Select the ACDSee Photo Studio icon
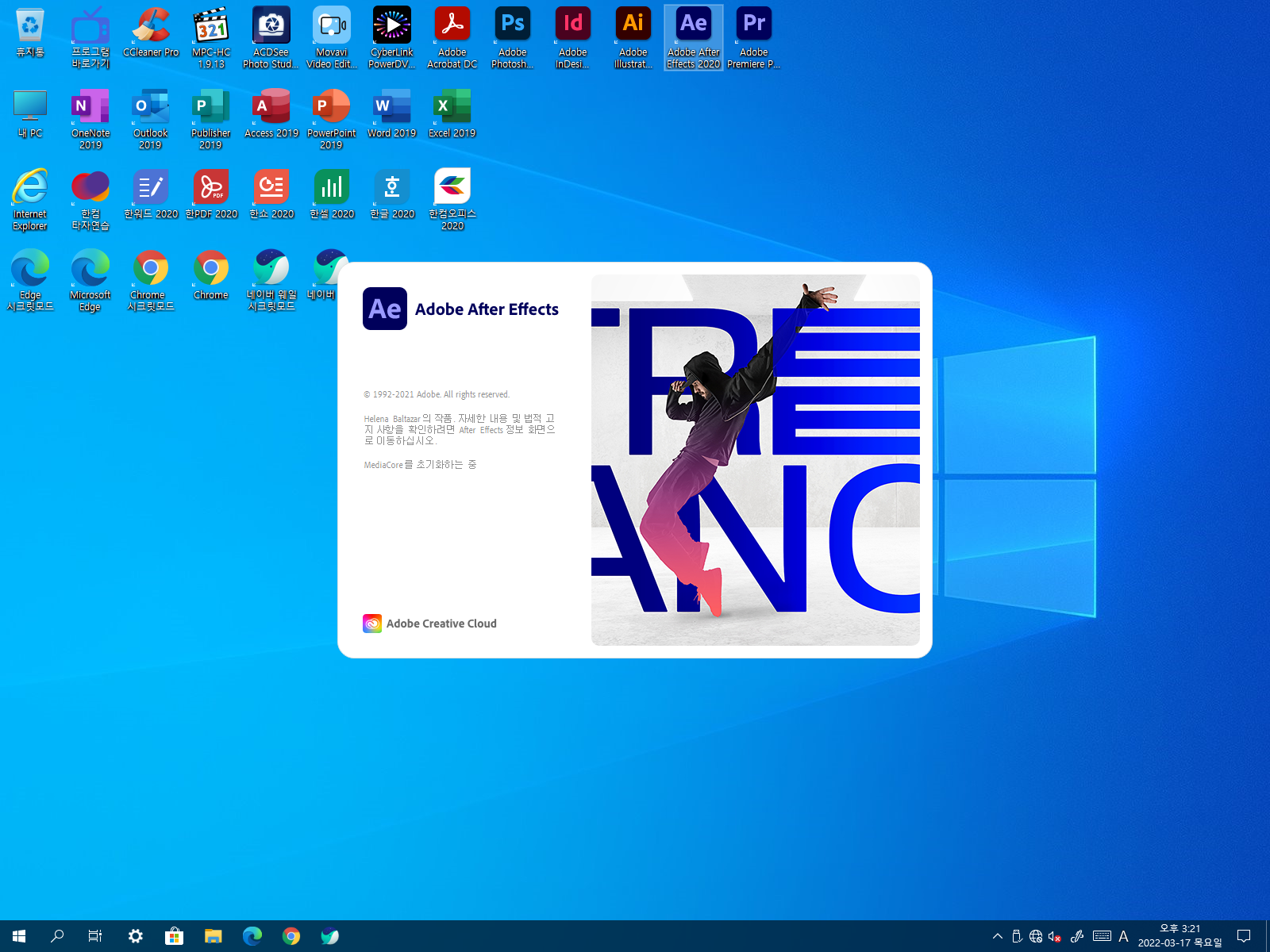 click(x=271, y=38)
